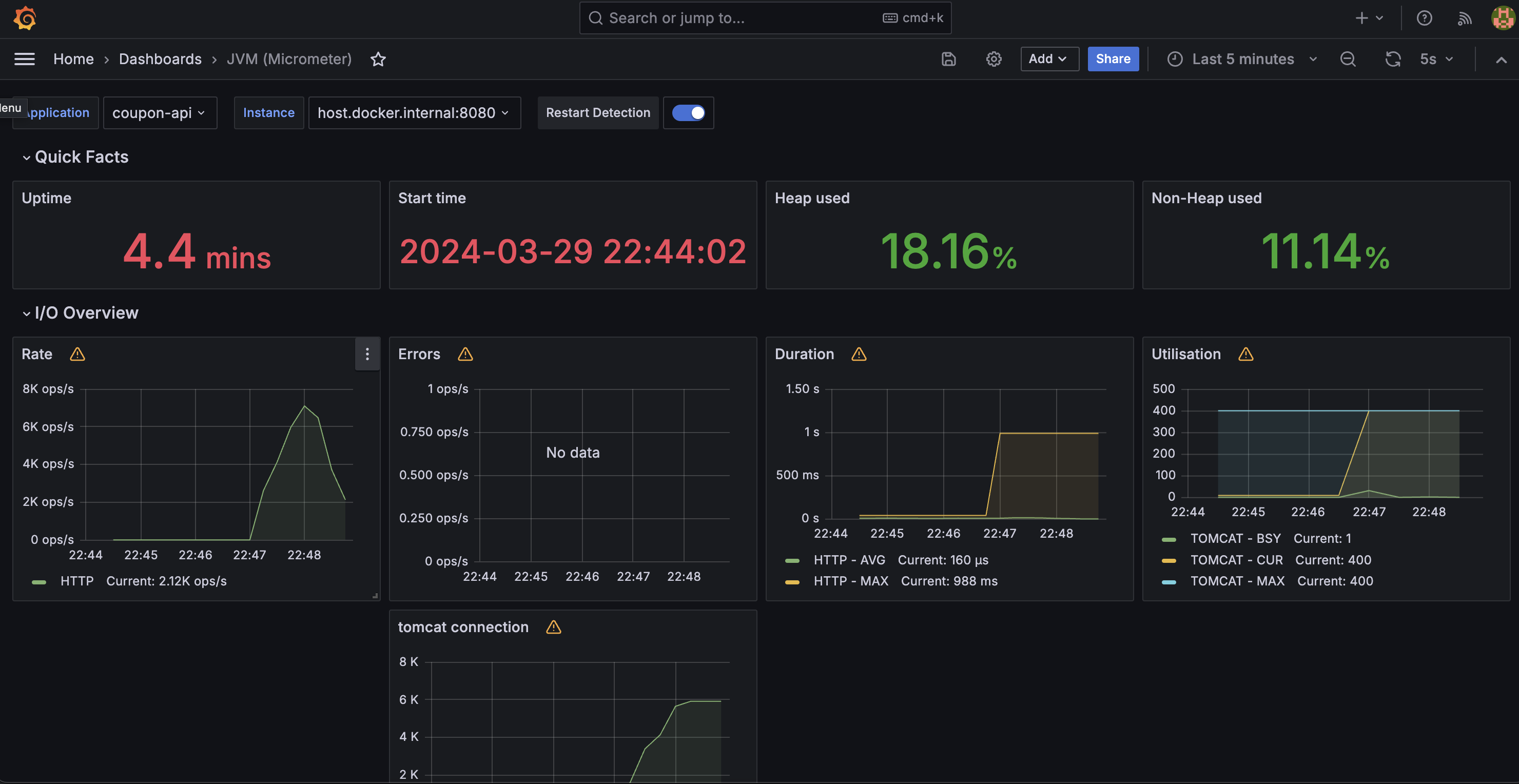This screenshot has height=784, width=1519.
Task: Click the zoom out time range icon
Action: pos(1348,59)
